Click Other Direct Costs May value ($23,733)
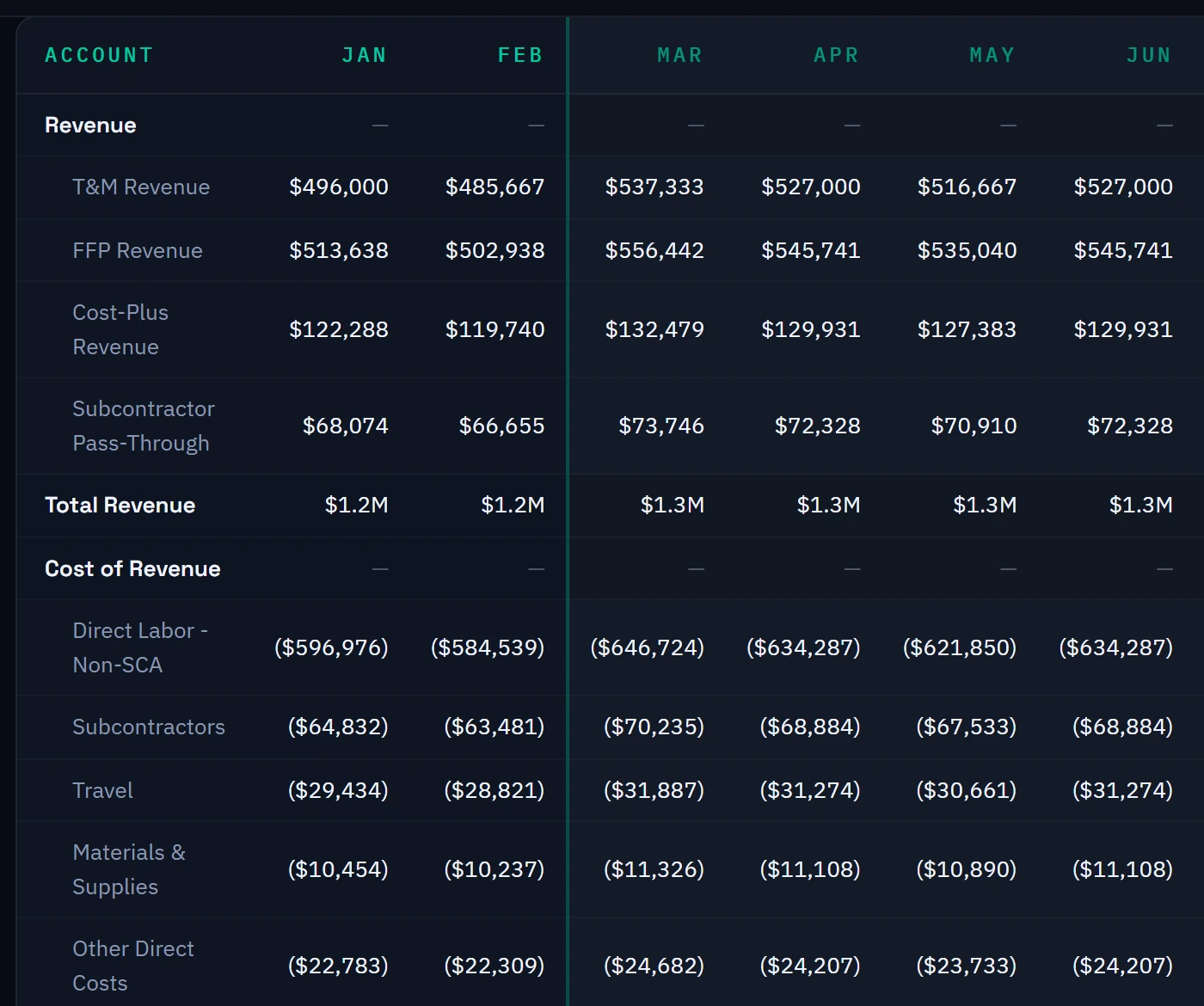The height and width of the screenshot is (1006, 1204). [967, 966]
